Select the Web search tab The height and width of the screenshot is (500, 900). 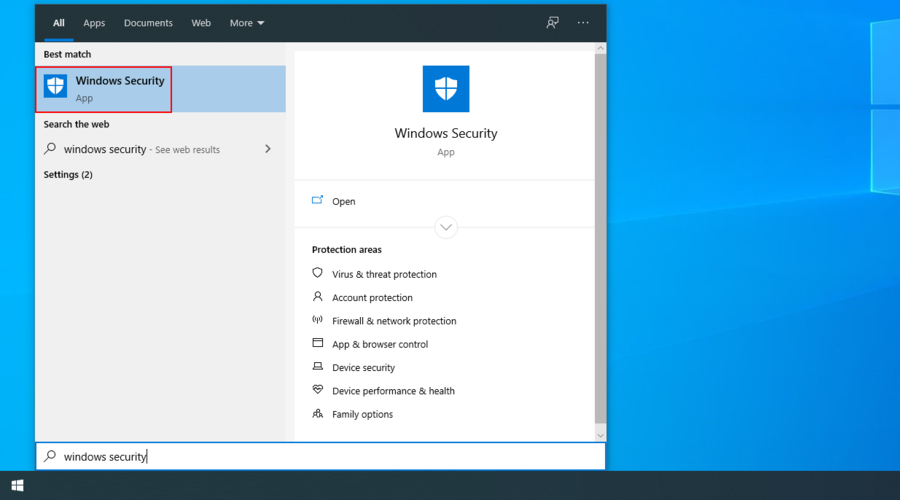click(201, 23)
